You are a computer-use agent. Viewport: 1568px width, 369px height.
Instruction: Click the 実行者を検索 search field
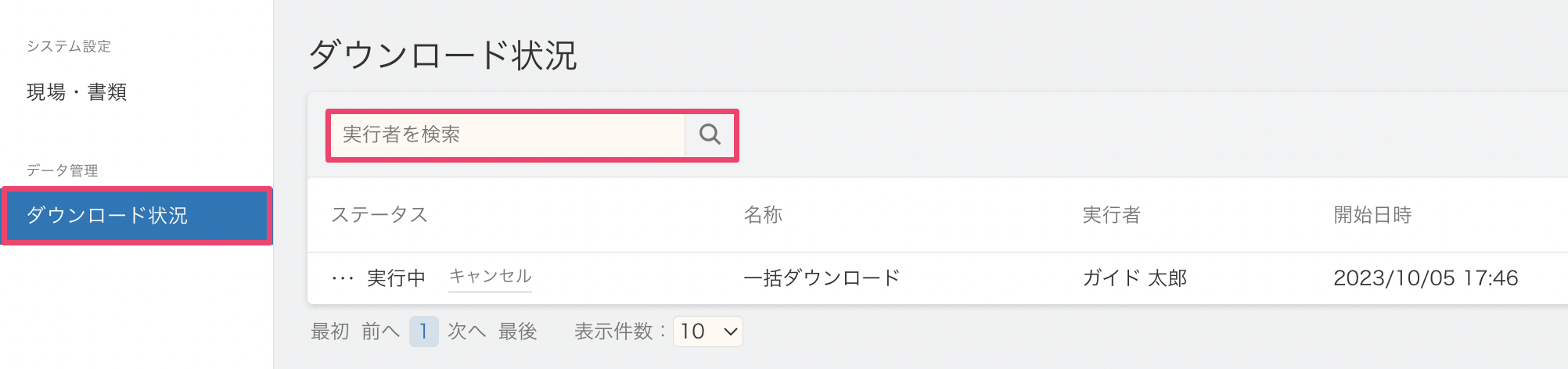coord(507,134)
